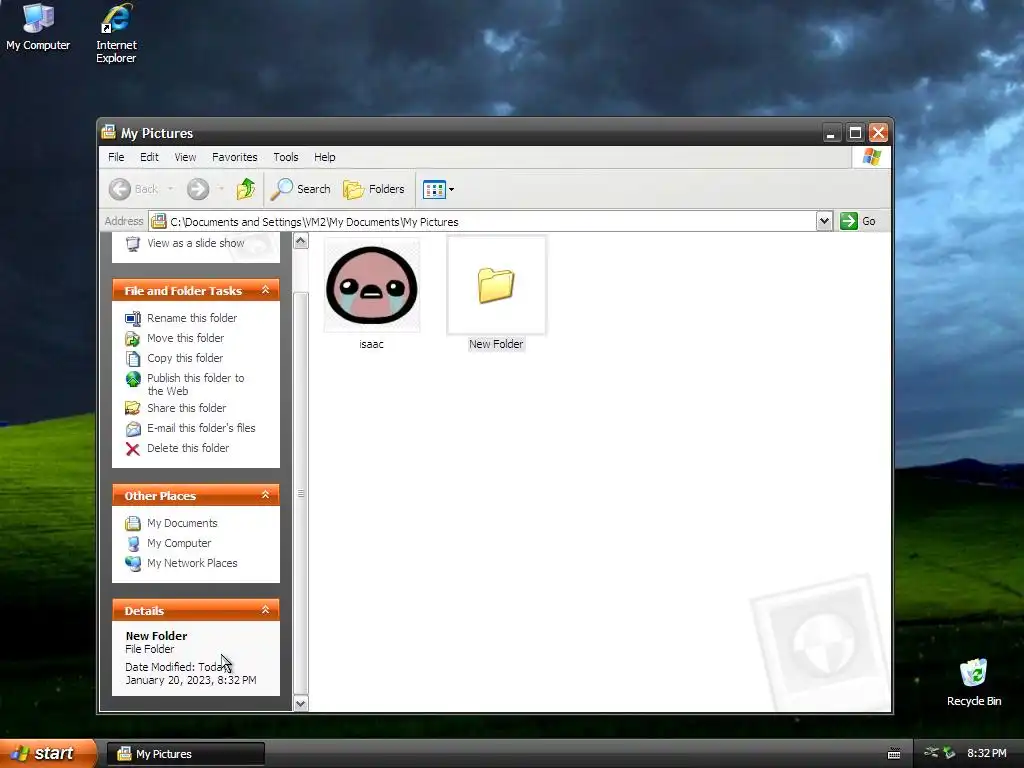Click the My Network Places icon

(133, 564)
